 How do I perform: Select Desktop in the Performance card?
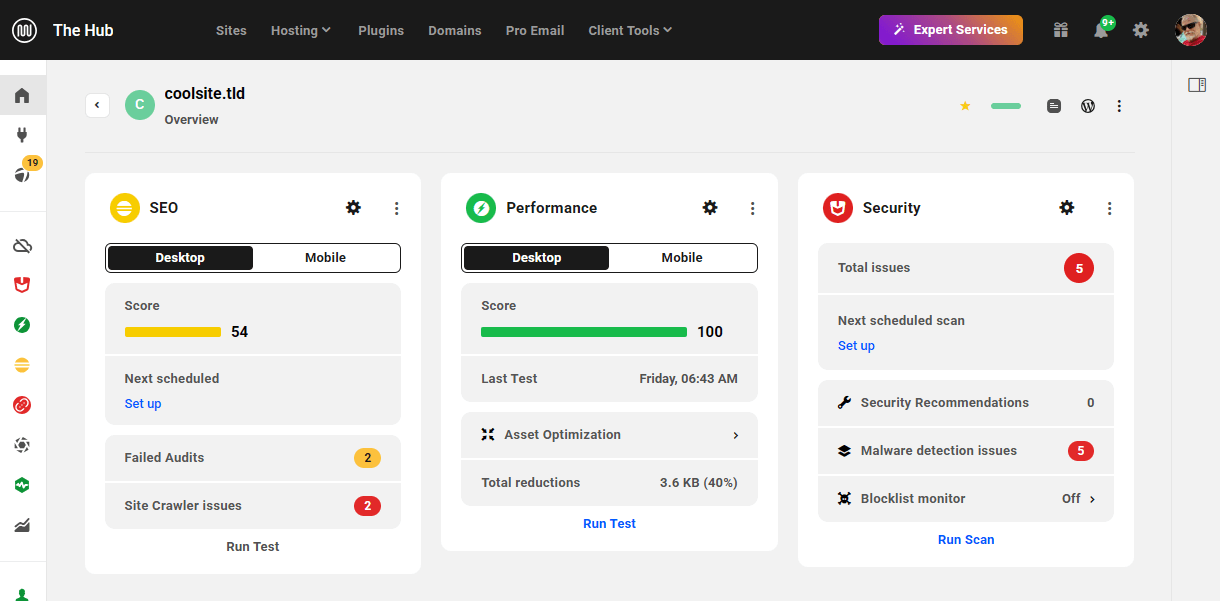pos(537,258)
